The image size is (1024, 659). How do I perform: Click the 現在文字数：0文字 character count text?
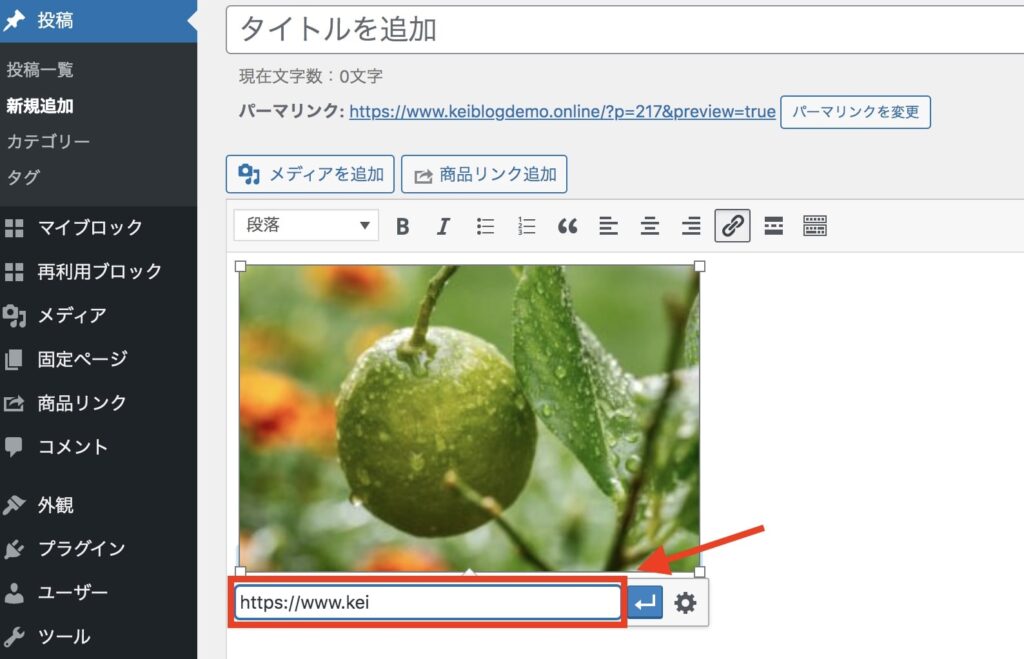pyautogui.click(x=311, y=76)
